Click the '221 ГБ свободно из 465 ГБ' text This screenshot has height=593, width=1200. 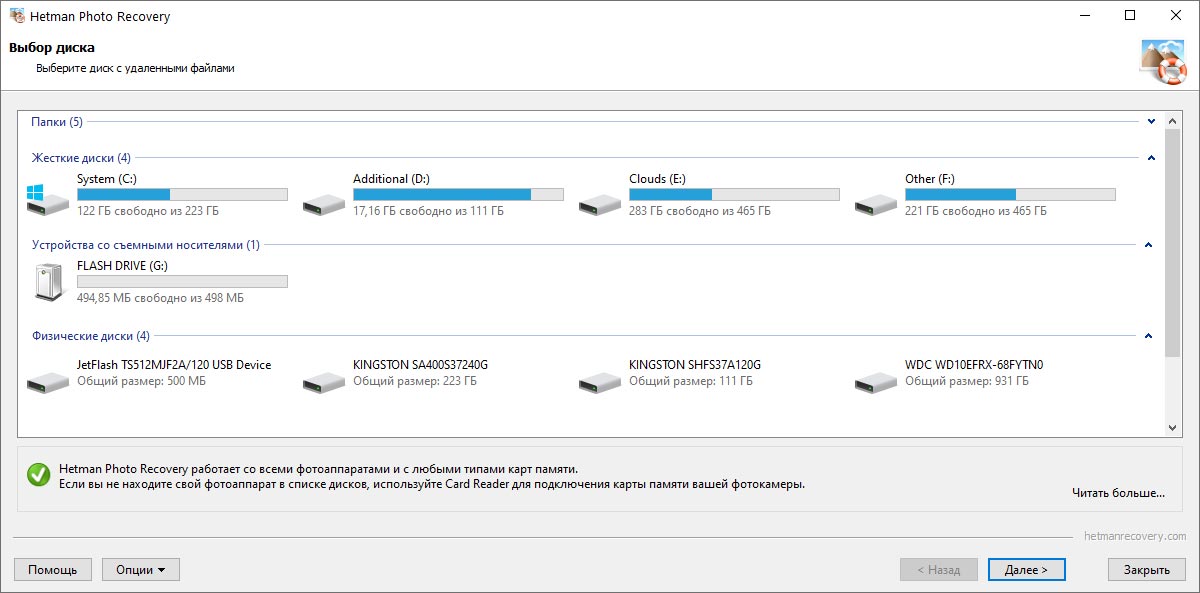pos(976,211)
